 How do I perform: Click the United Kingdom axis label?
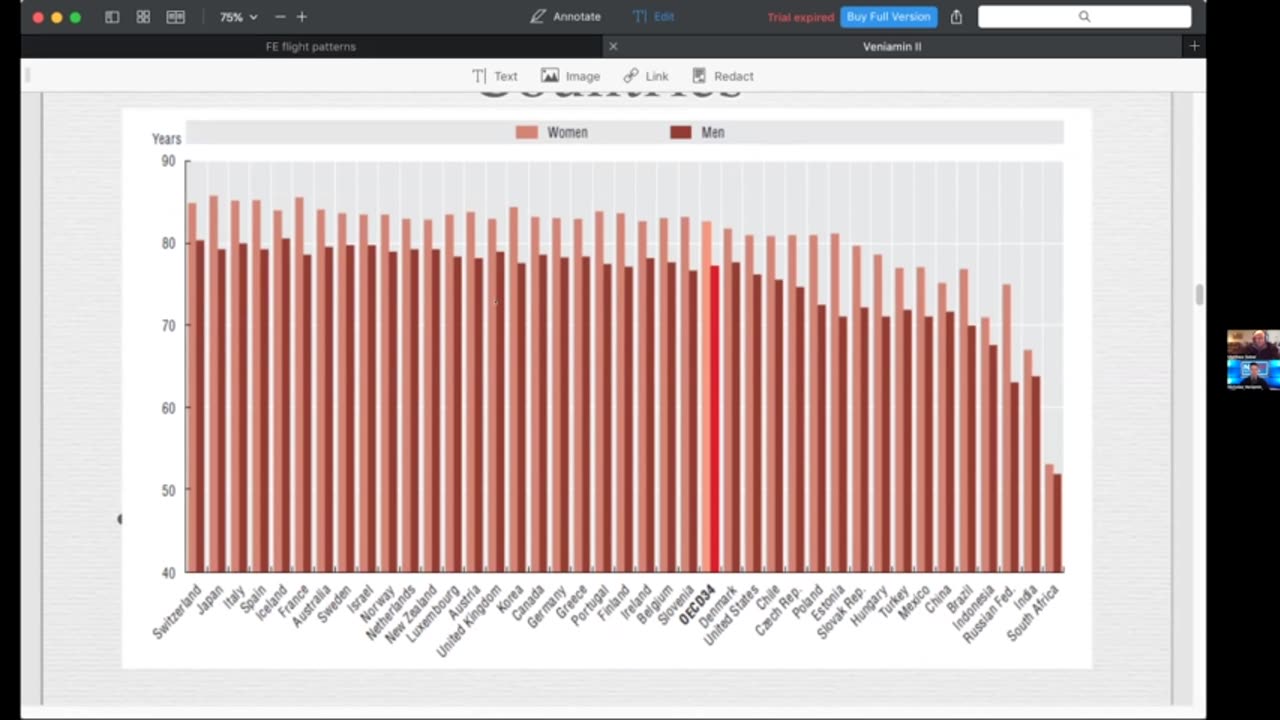pos(469,621)
